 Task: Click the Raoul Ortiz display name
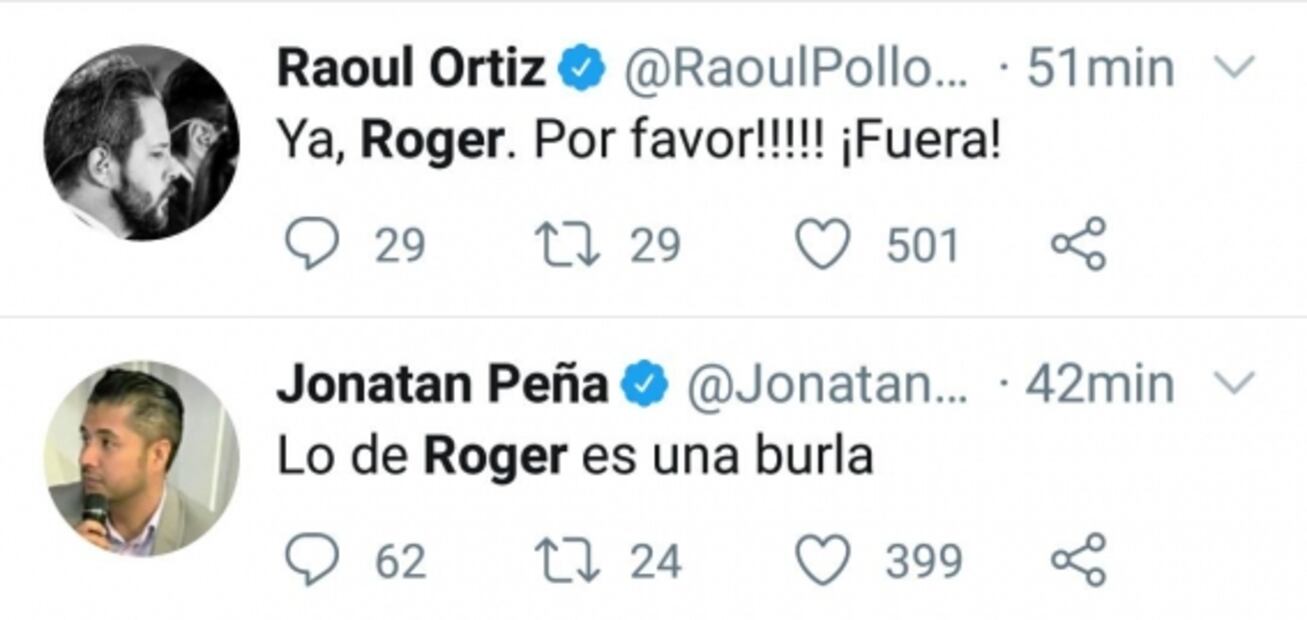pyautogui.click(x=411, y=70)
